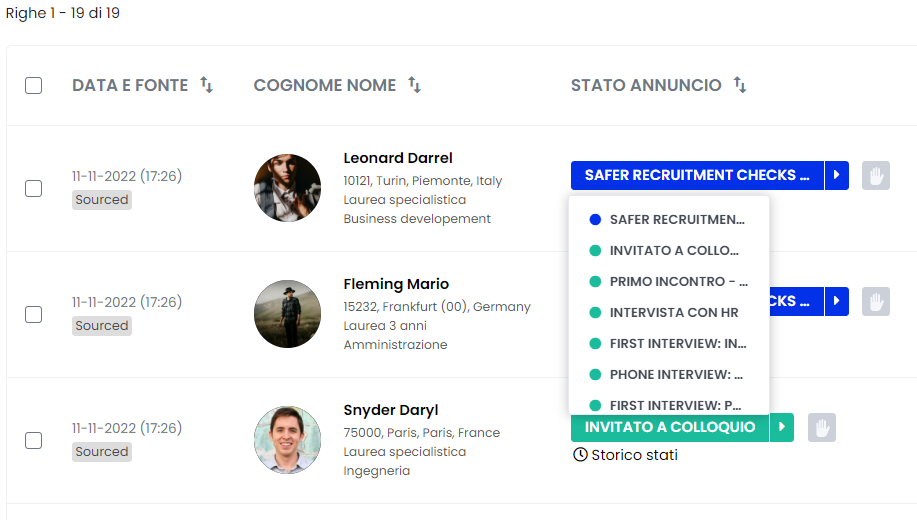
Task: Open status arrow dropdown for Fleming Mario
Action: (837, 301)
